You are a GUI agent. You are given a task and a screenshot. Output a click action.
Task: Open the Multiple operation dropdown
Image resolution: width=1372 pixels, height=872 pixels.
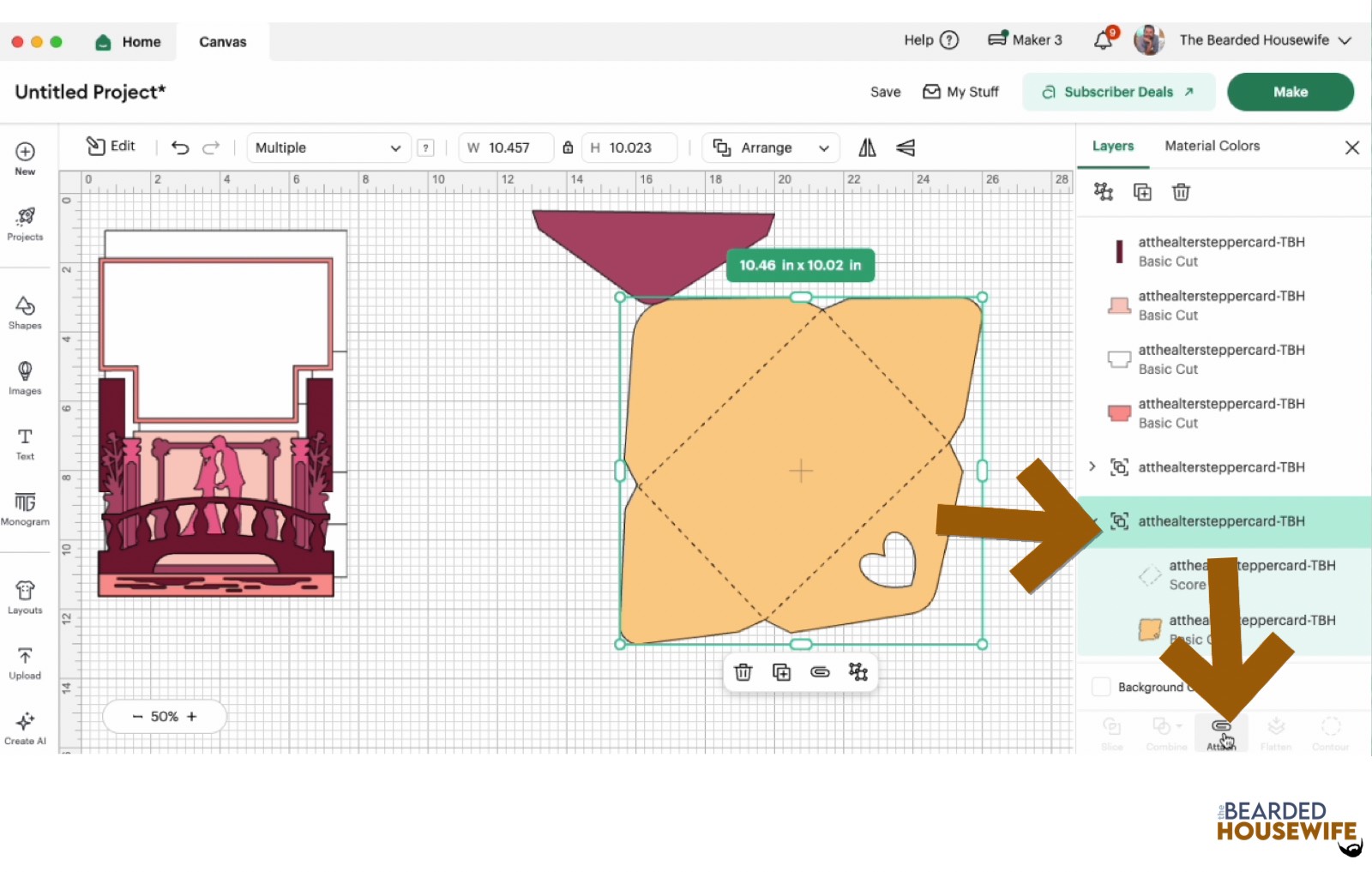[328, 147]
